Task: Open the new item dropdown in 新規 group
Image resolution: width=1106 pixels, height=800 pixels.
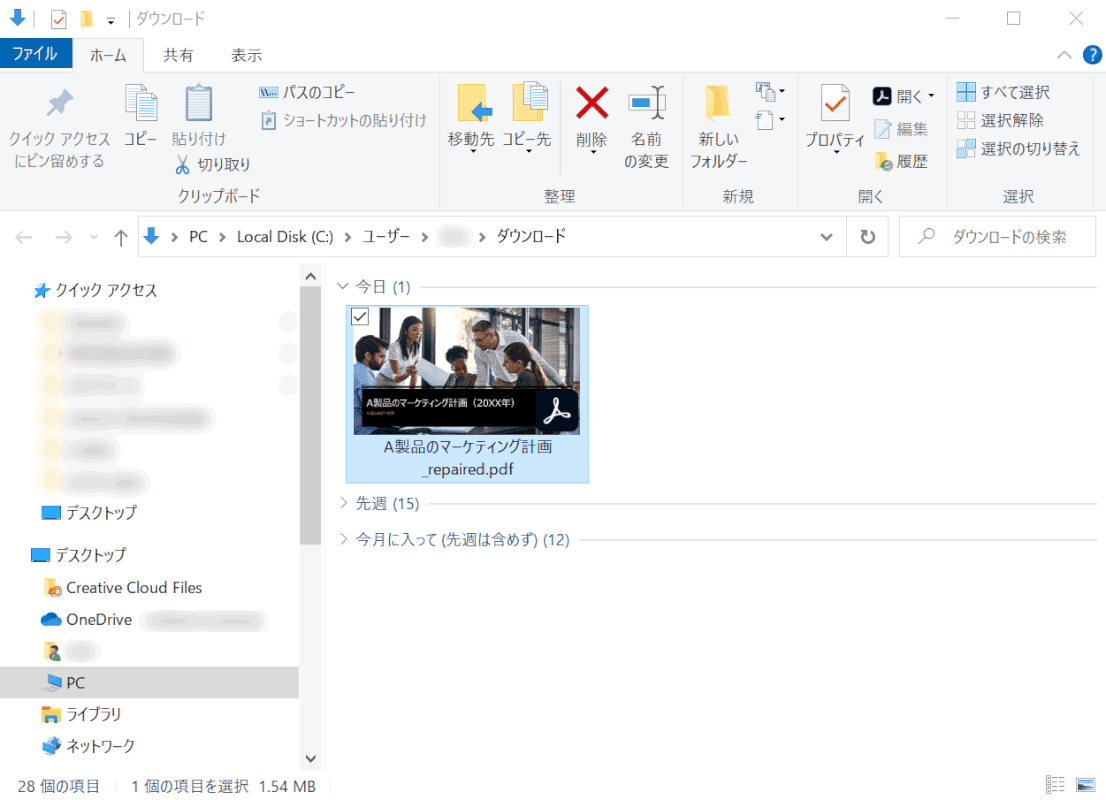Action: [x=770, y=92]
